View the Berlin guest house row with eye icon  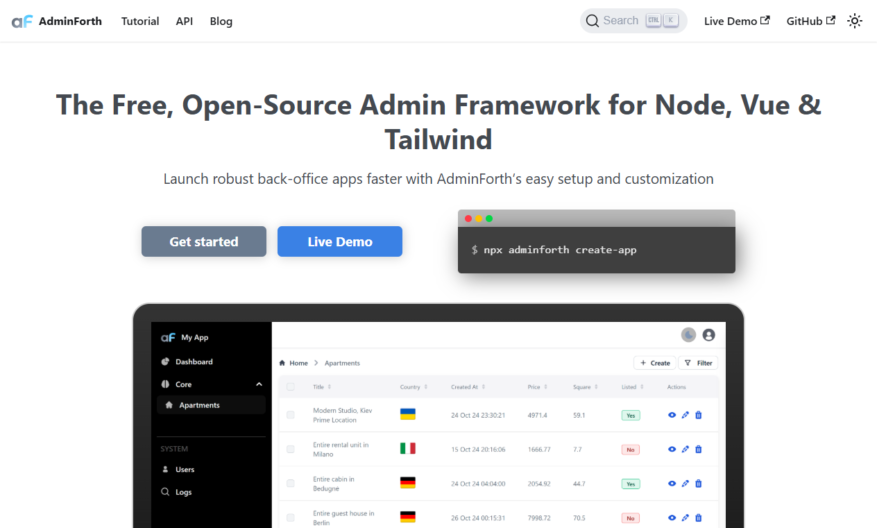point(672,518)
